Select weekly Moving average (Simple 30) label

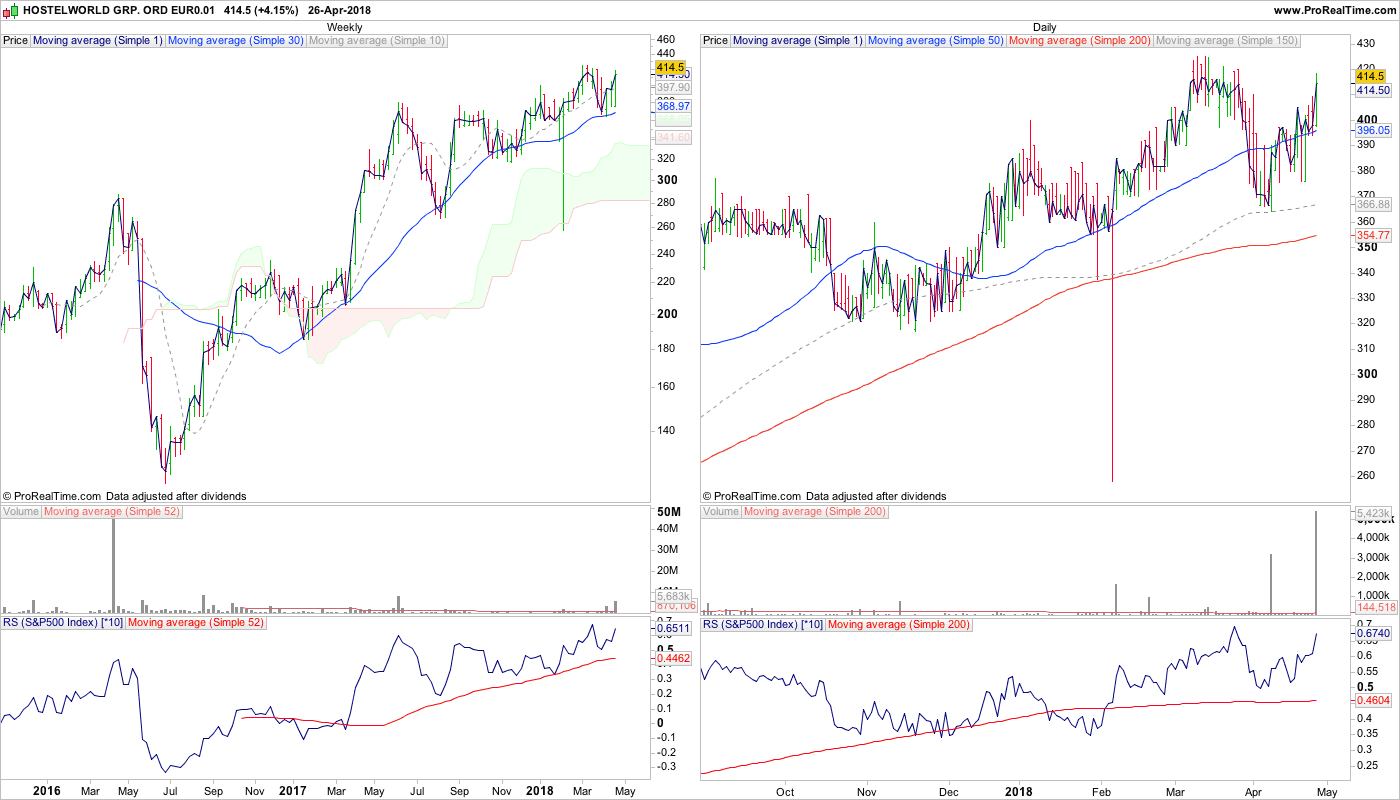[x=235, y=41]
